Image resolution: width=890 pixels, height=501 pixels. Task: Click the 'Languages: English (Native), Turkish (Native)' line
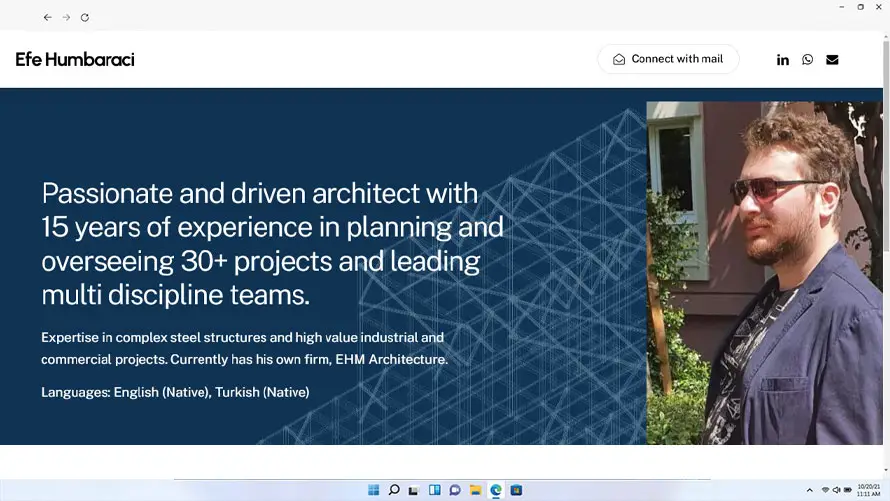coord(175,392)
